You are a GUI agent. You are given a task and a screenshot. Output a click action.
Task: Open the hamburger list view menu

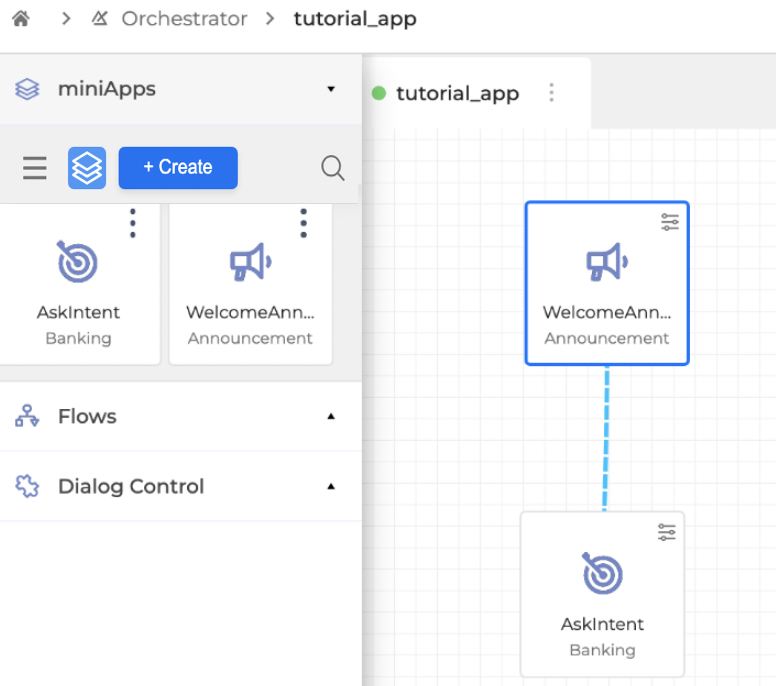click(35, 168)
